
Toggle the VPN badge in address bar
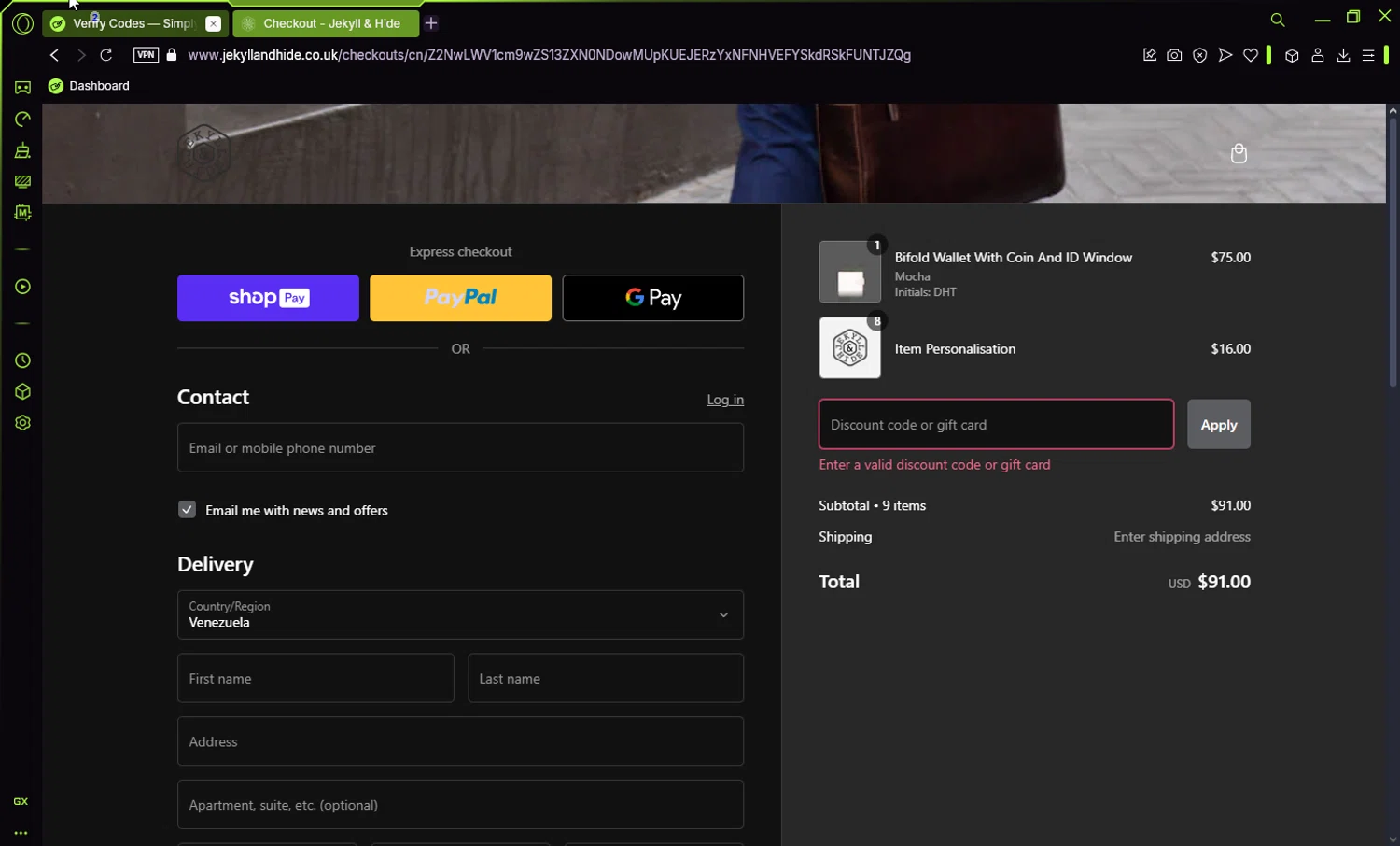(x=146, y=55)
